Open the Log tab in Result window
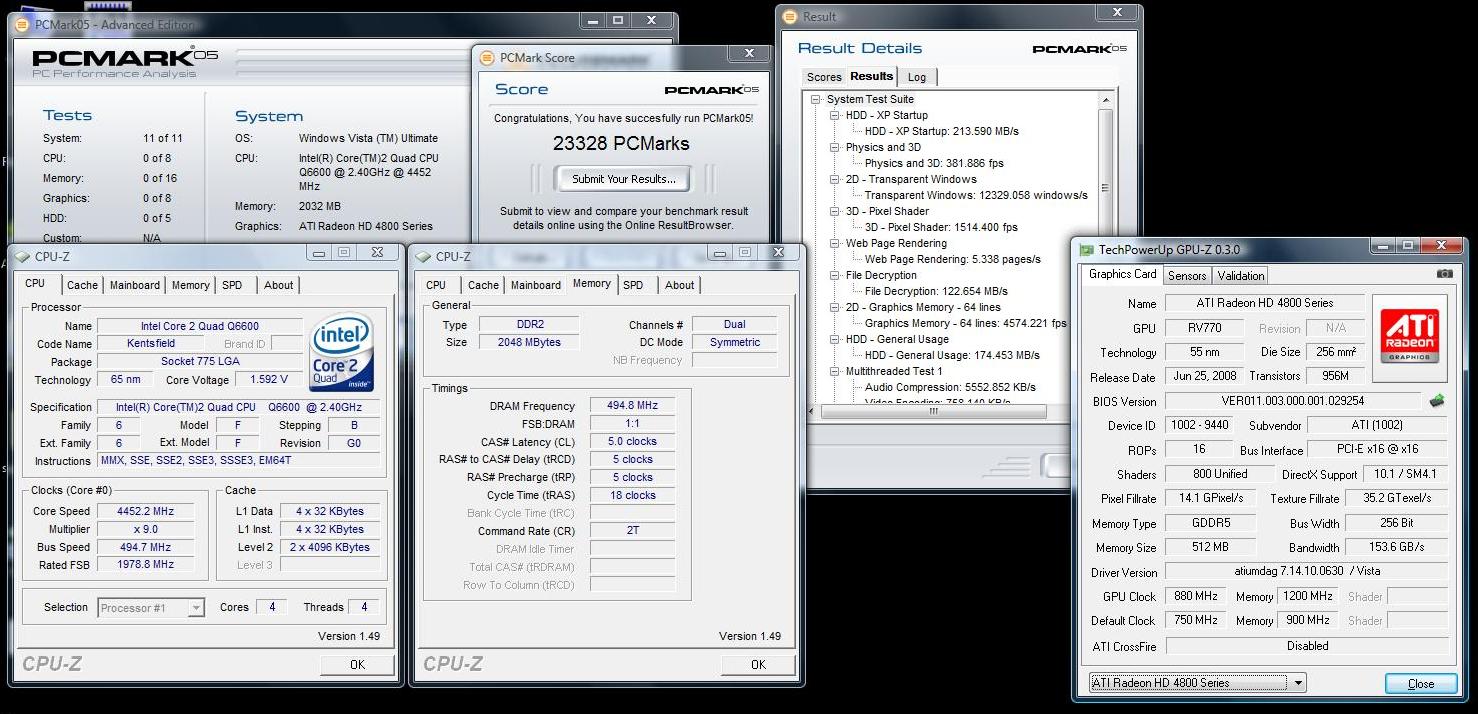 [917, 77]
